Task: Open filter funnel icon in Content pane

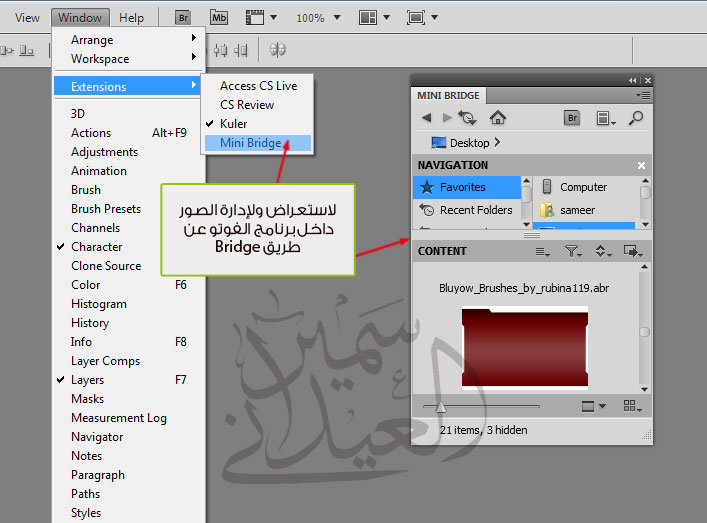Action: [x=573, y=251]
